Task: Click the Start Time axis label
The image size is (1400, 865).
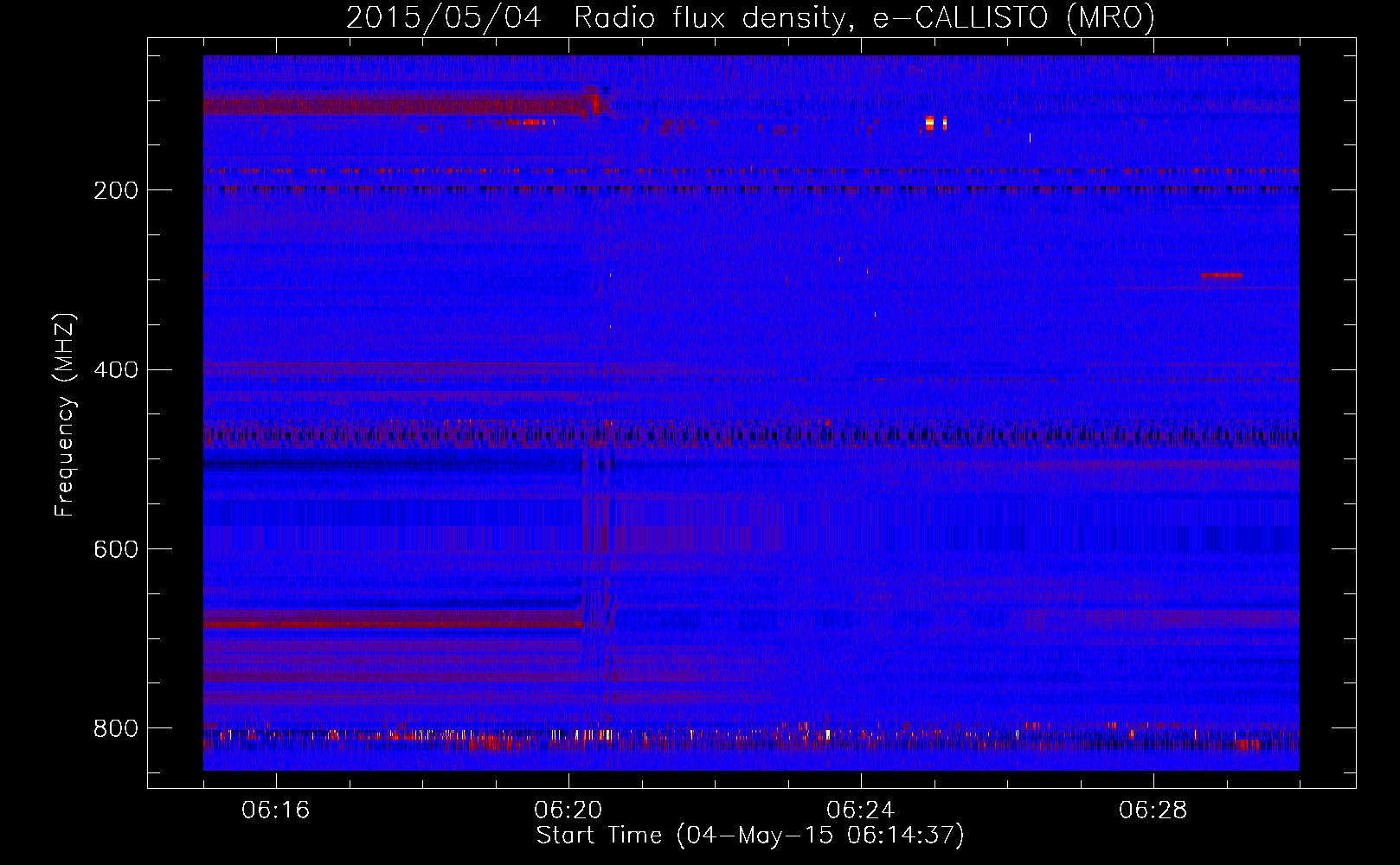Action: 750,836
